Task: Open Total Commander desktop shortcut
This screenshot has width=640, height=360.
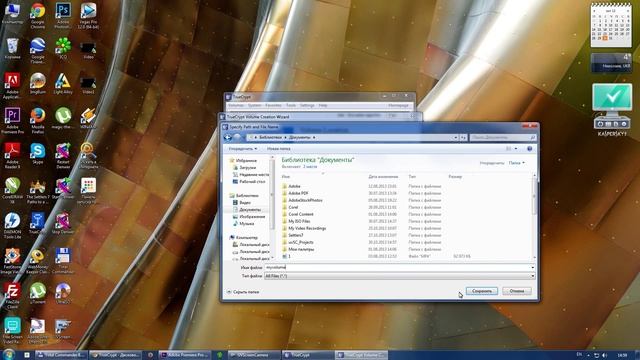Action: point(63,260)
